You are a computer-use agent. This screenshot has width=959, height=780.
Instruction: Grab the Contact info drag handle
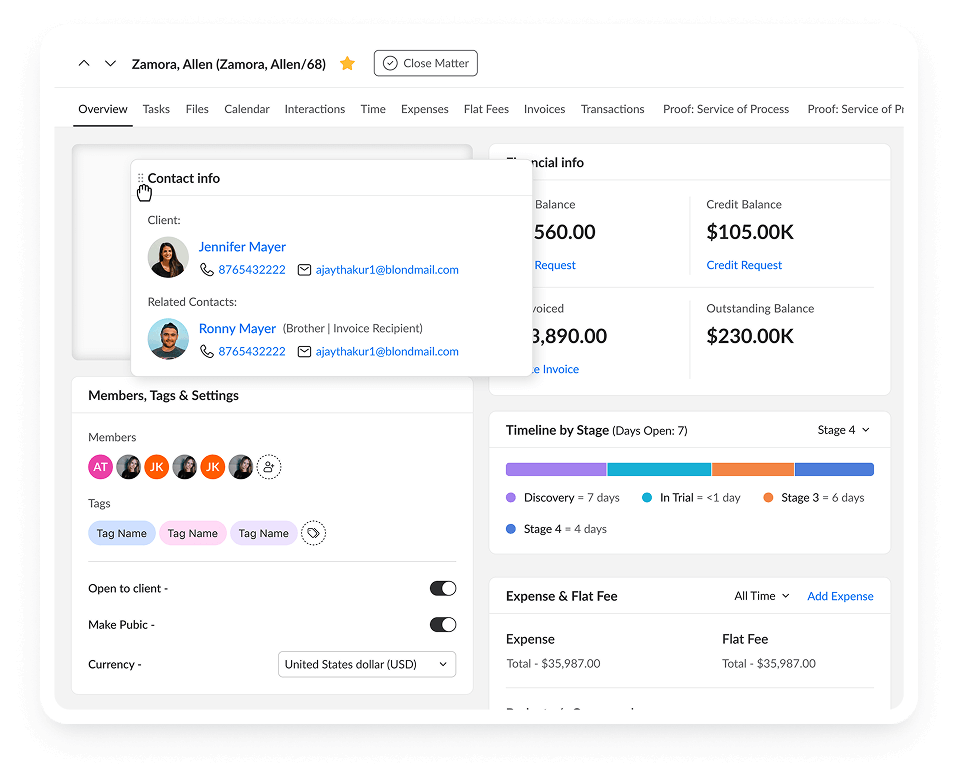click(140, 178)
